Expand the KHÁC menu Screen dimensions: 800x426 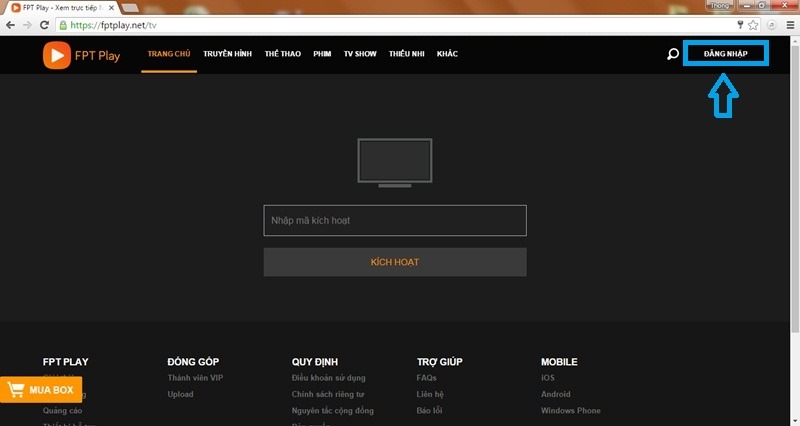447,54
